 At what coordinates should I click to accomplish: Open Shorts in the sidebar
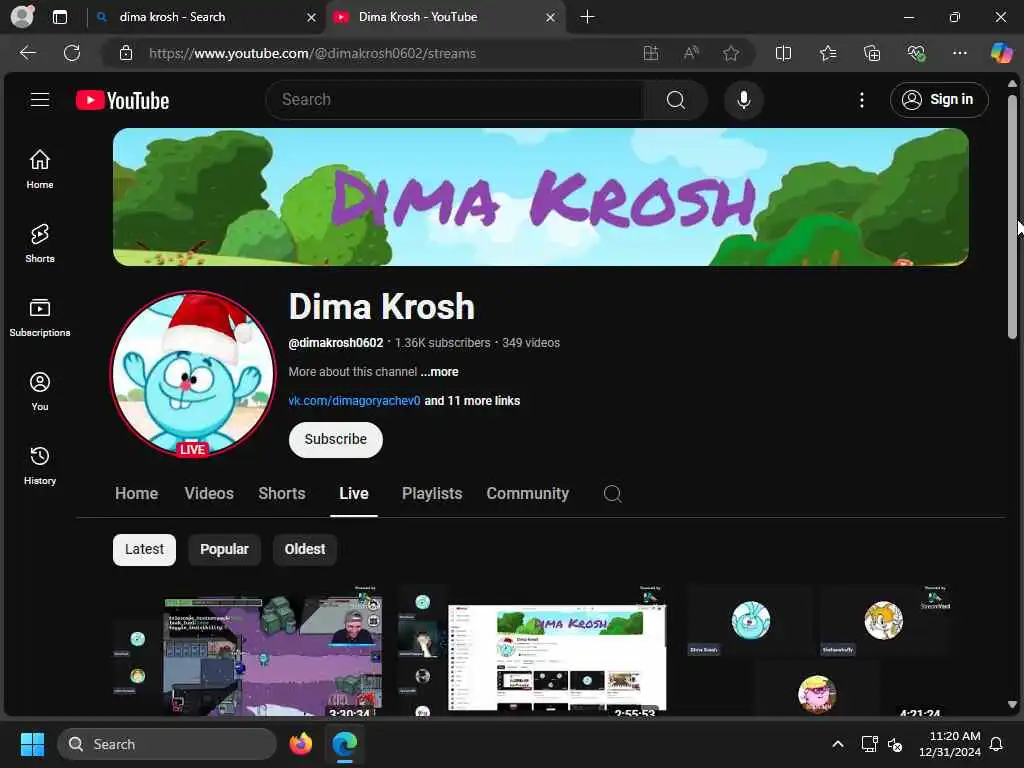click(40, 243)
